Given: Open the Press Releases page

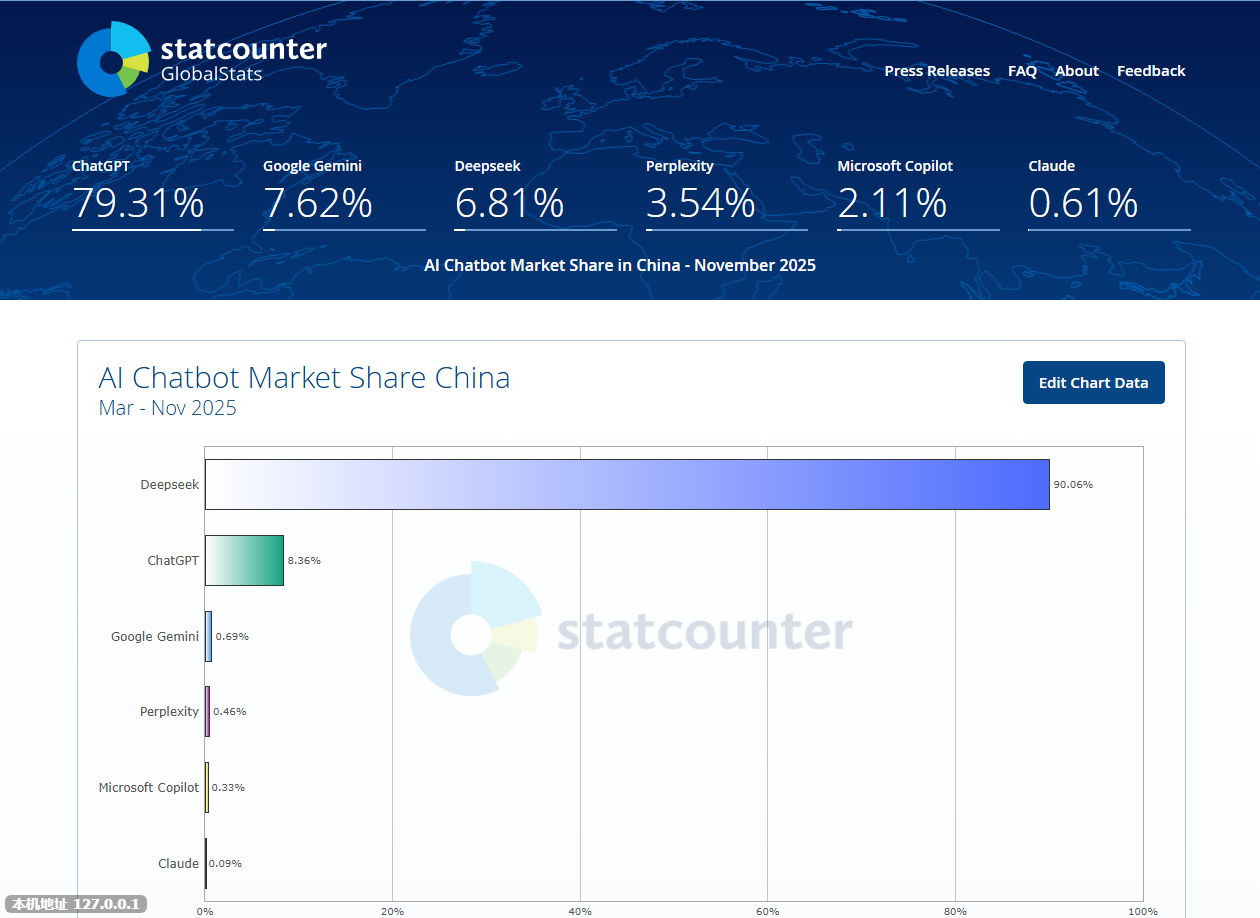Looking at the screenshot, I should coord(937,71).
